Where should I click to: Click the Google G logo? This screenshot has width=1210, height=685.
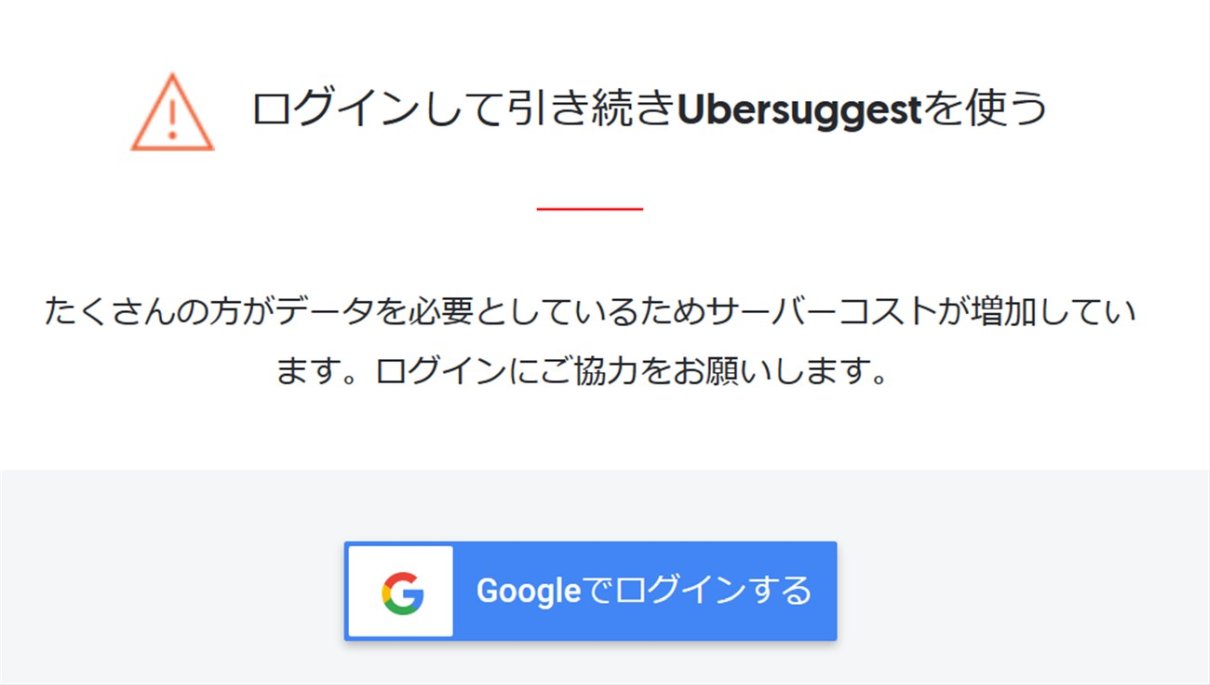[402, 592]
